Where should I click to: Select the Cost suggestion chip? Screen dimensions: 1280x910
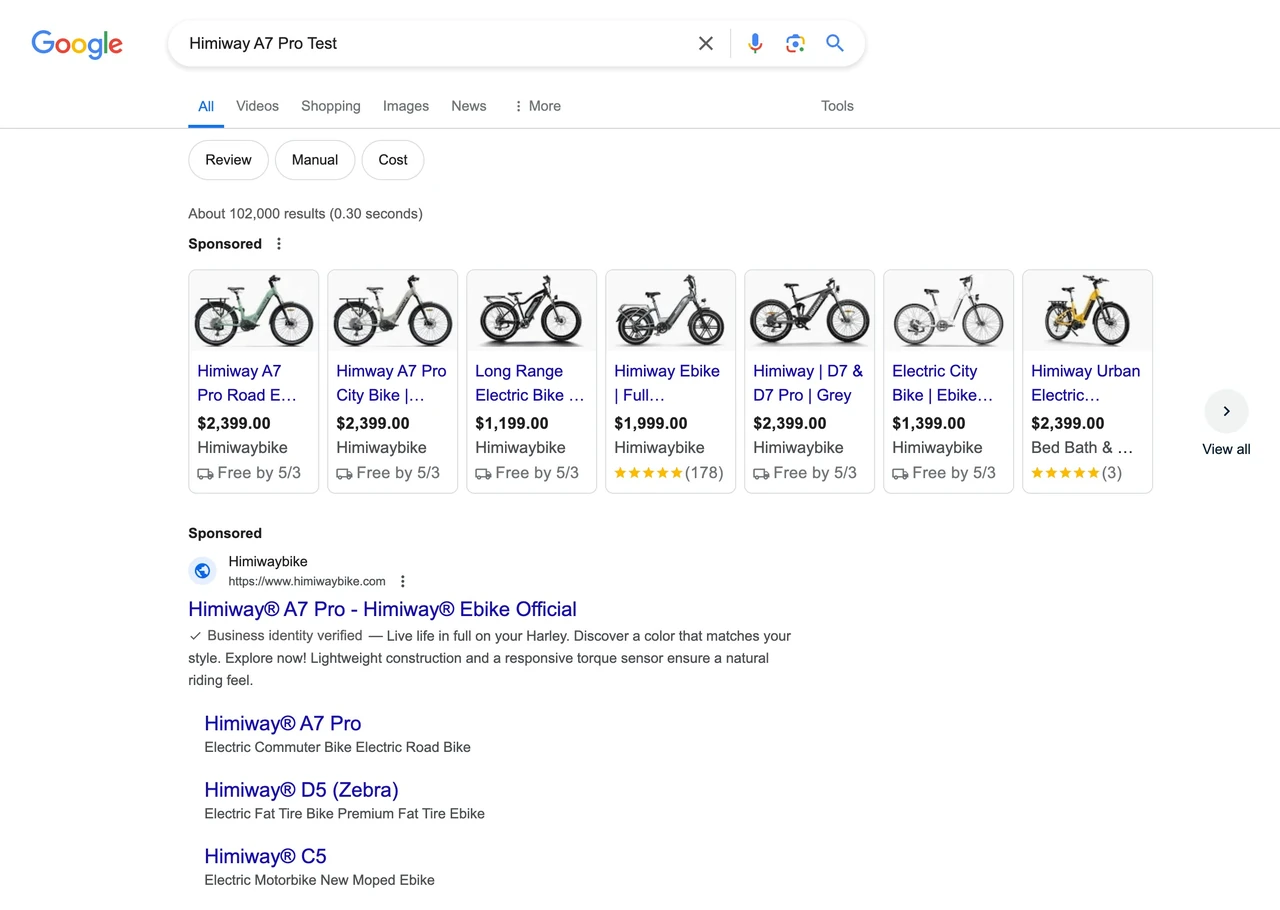(x=393, y=160)
